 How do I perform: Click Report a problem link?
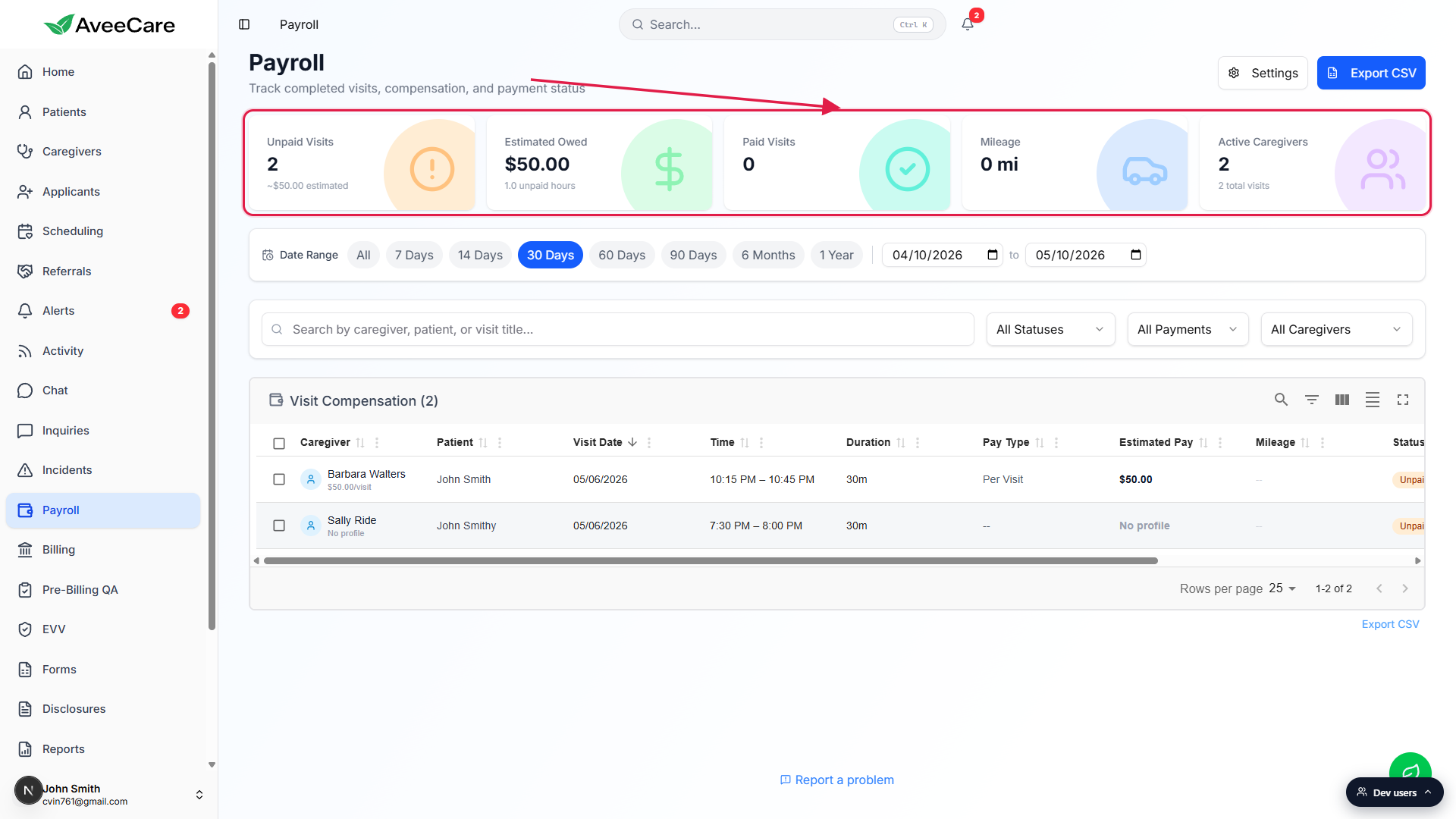coord(837,780)
